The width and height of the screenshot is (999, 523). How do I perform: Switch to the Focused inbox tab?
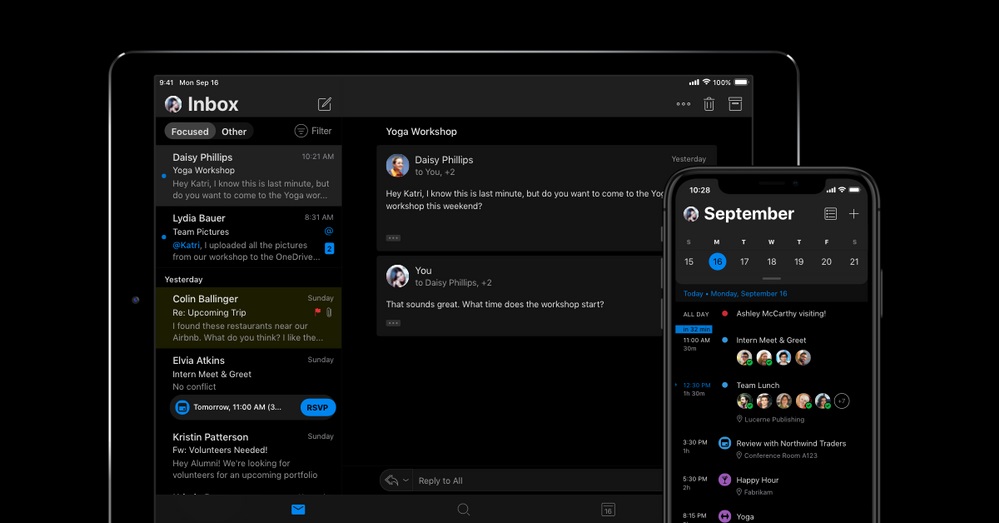[x=189, y=131]
